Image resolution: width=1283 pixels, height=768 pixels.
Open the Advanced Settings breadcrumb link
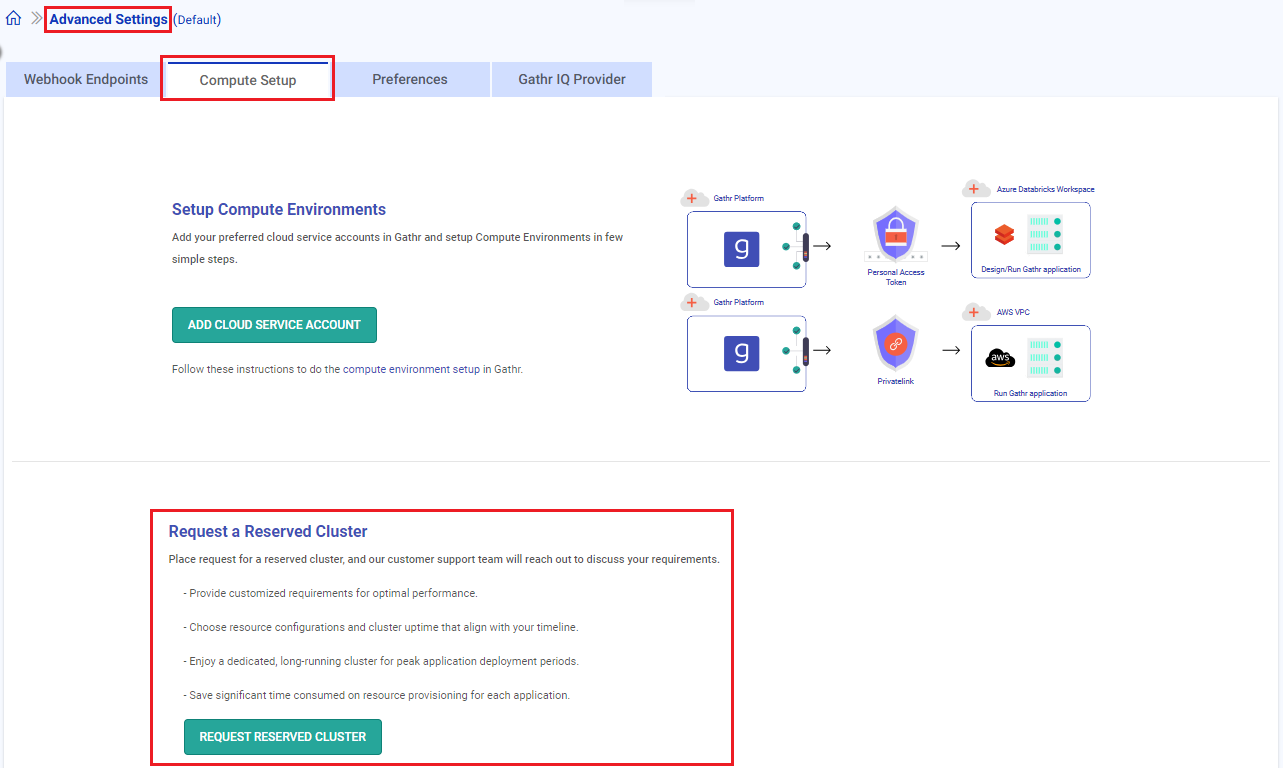(108, 19)
